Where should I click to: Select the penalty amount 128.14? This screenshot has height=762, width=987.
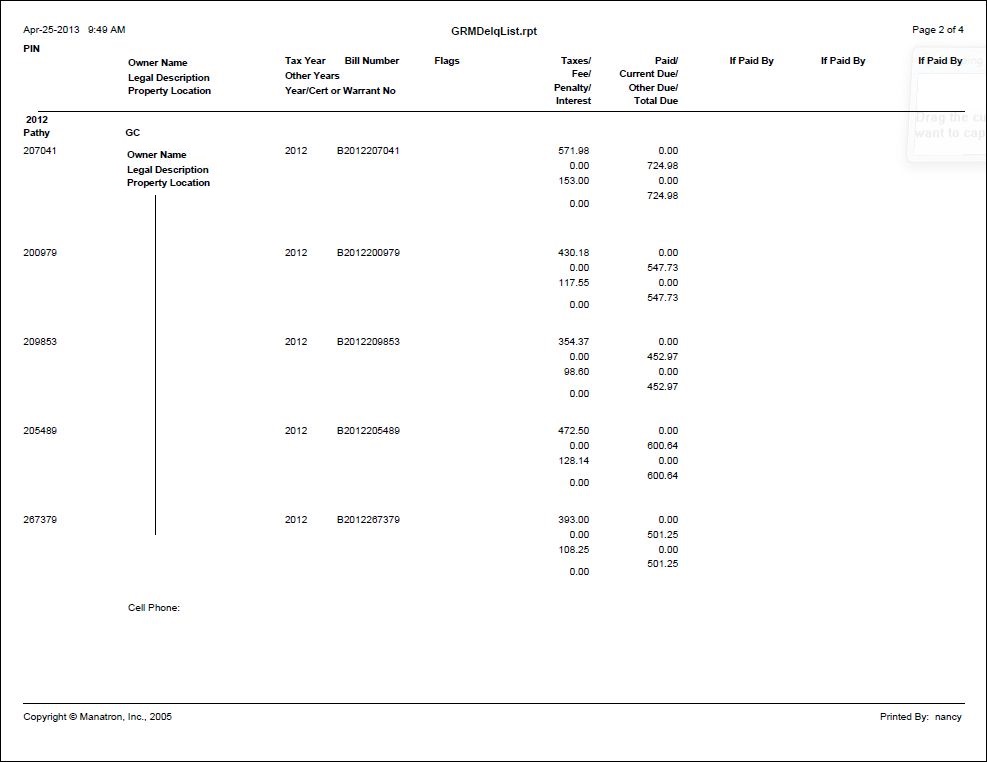(x=573, y=461)
